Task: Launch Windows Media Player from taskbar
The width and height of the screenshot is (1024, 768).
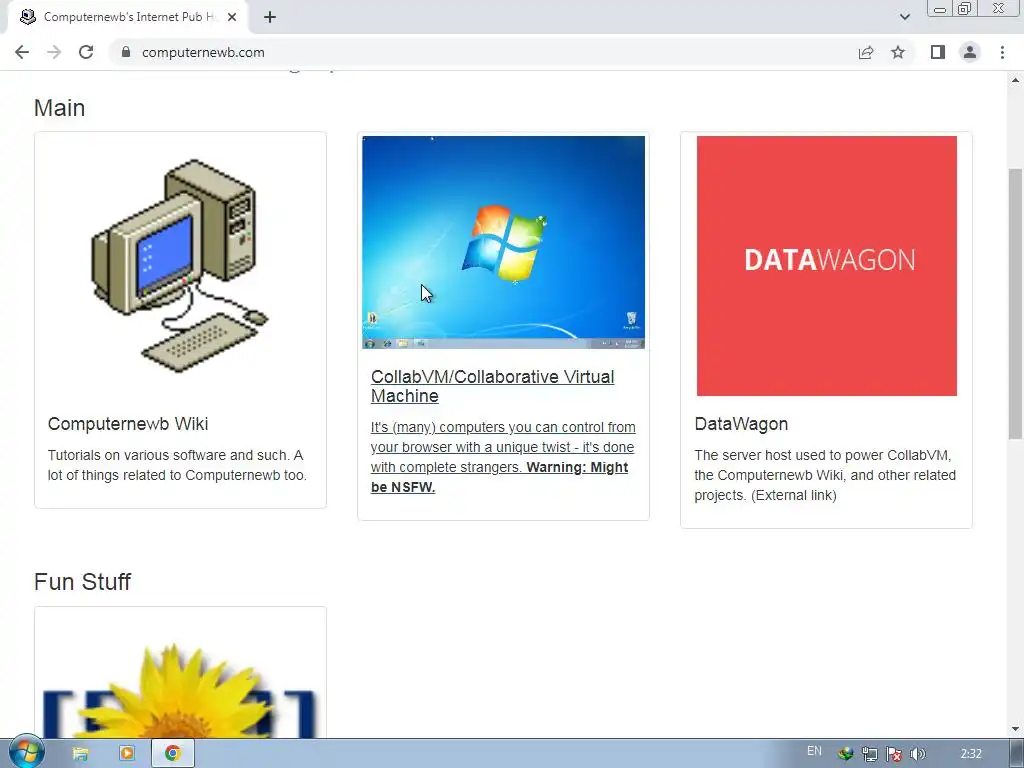Action: click(x=127, y=754)
